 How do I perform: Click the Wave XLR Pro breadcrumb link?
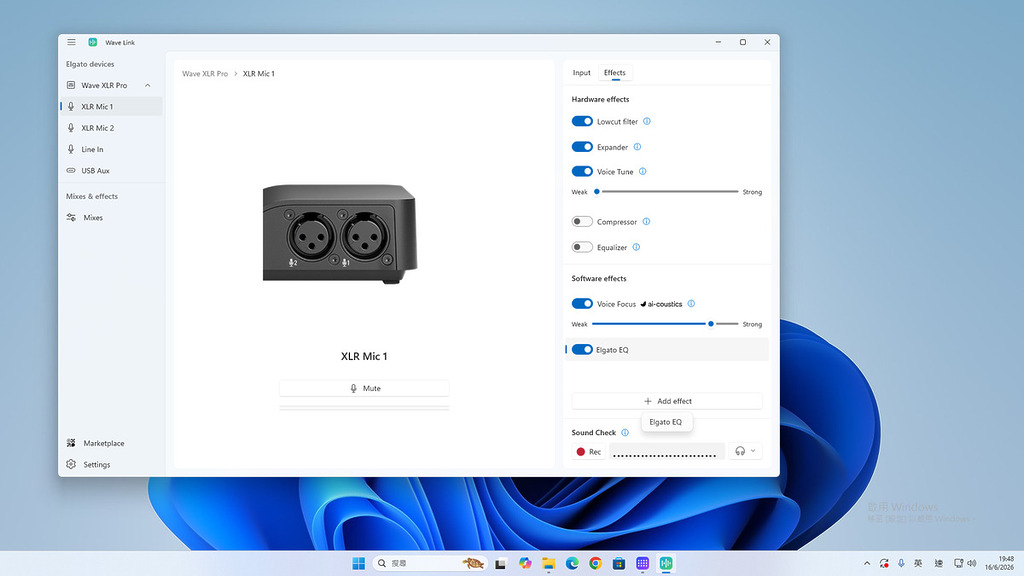pyautogui.click(x=205, y=74)
